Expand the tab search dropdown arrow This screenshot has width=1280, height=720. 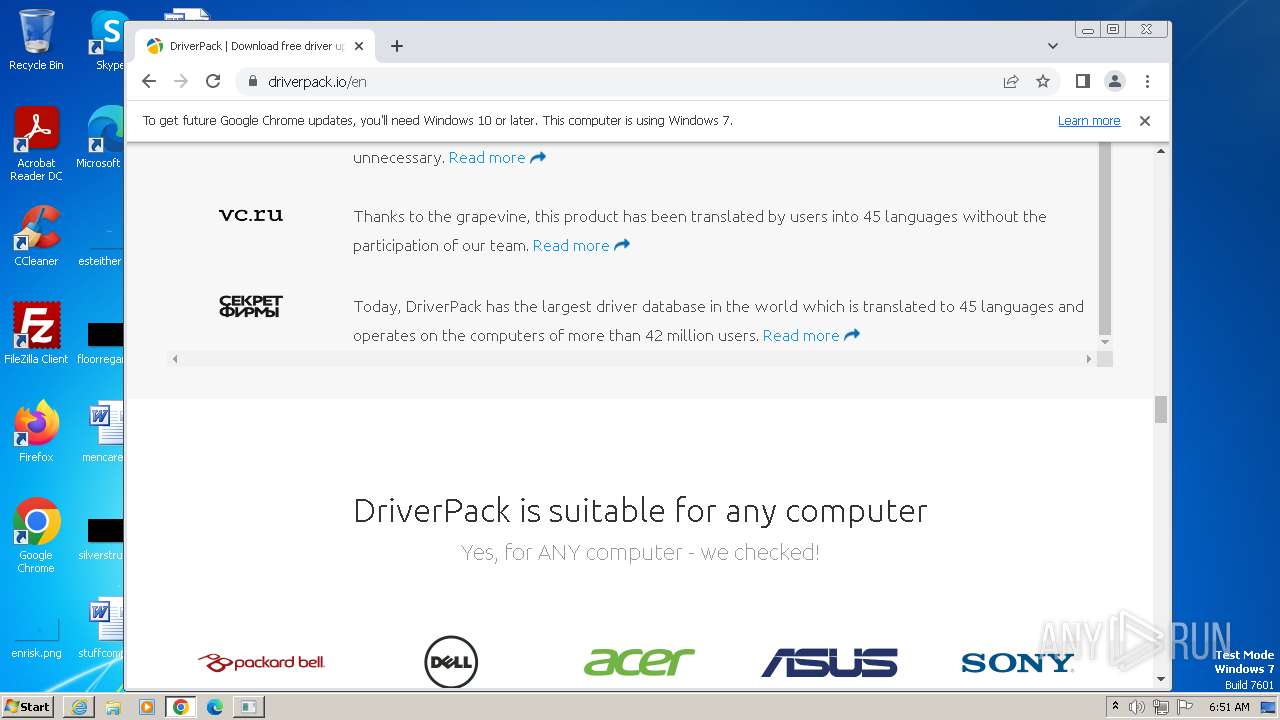click(1053, 46)
